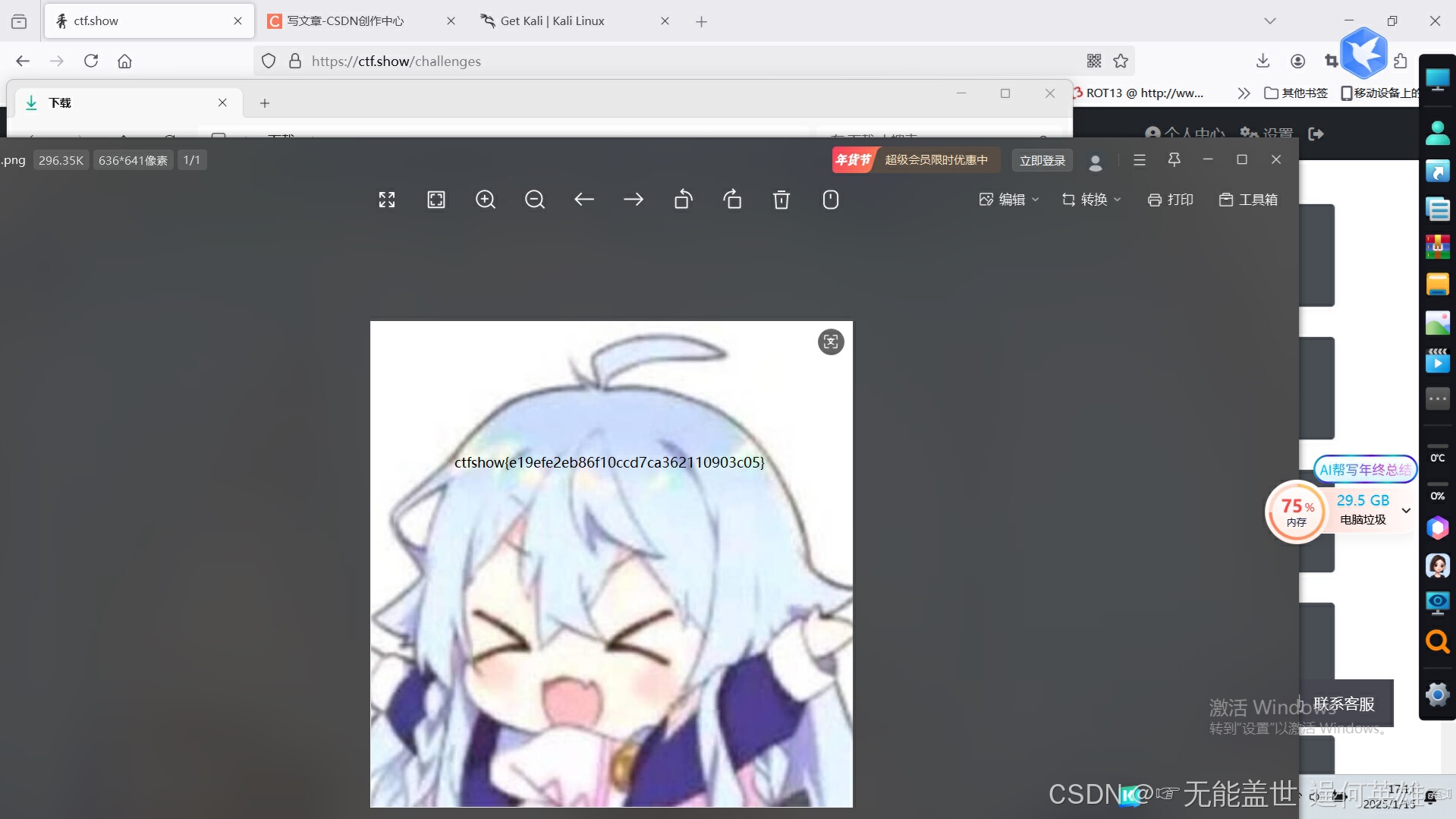Viewport: 1456px width, 819px height.
Task: Click the browser account icon
Action: pos(1297,61)
